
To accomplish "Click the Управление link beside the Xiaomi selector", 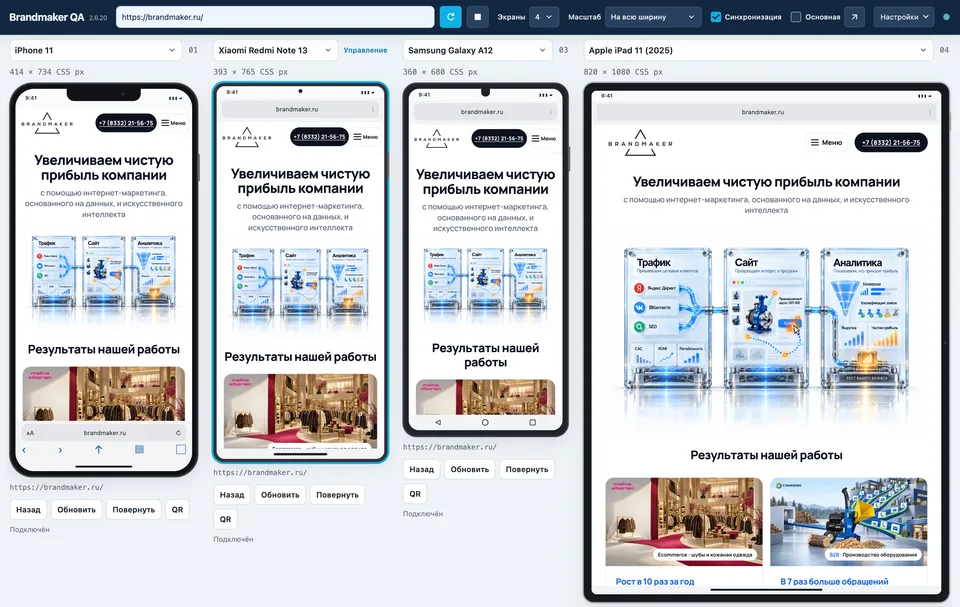I will pyautogui.click(x=366, y=50).
